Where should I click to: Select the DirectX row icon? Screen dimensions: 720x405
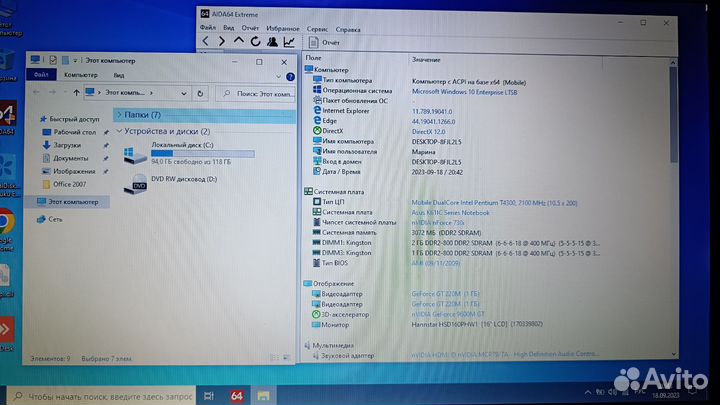[x=317, y=130]
